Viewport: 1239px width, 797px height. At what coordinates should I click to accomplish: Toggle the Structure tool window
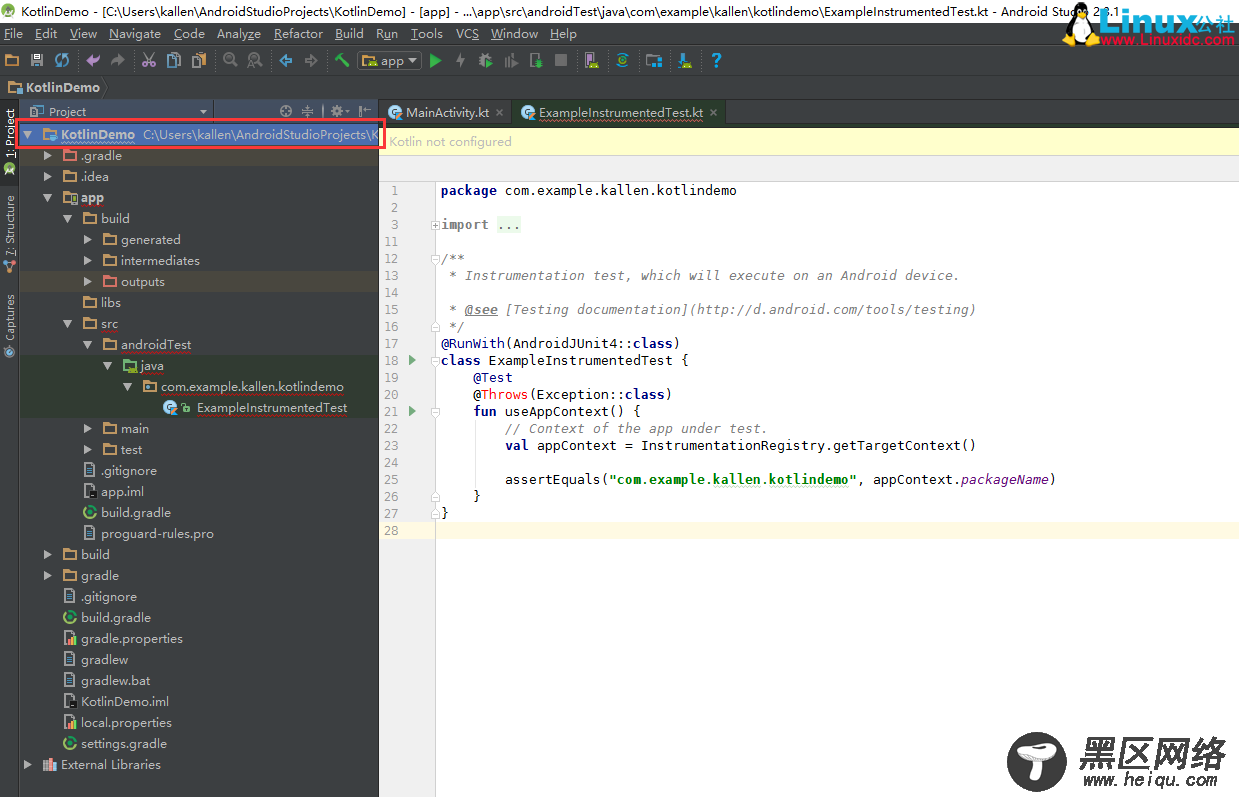[x=10, y=232]
